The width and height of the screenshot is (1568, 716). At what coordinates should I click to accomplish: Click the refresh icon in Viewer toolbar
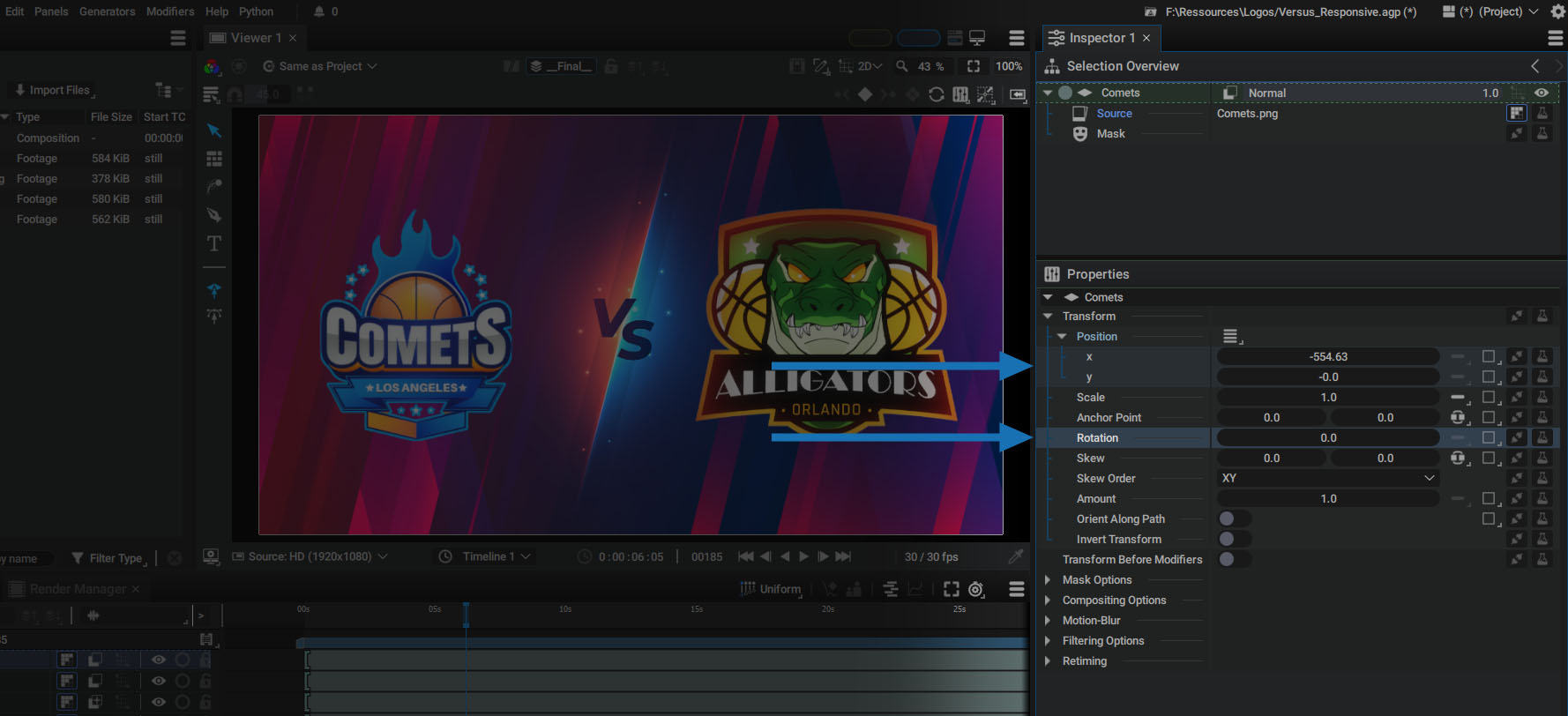point(937,94)
